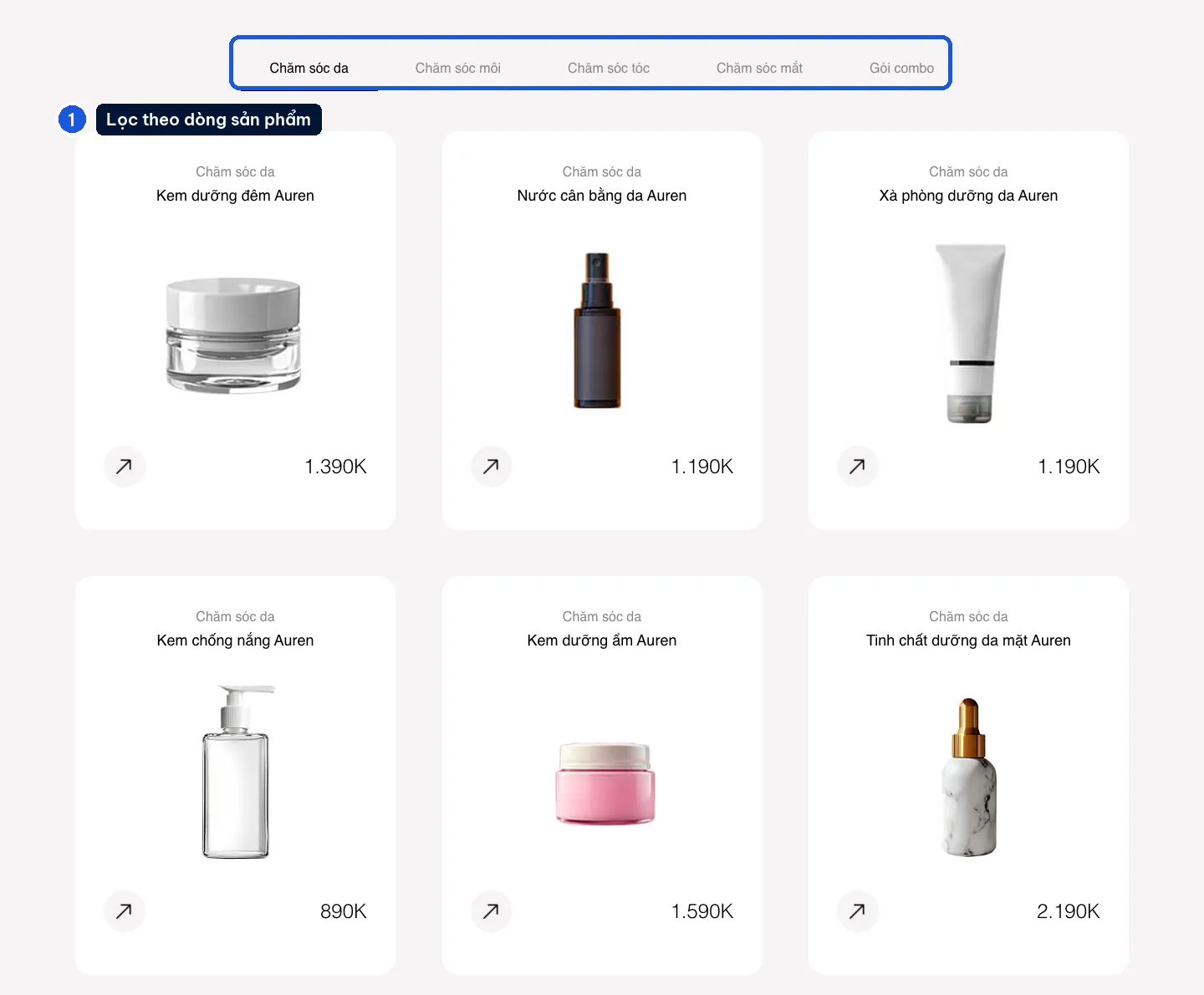The width and height of the screenshot is (1204, 995).
Task: Click the clear pump bottle product image
Action: [x=237, y=772]
